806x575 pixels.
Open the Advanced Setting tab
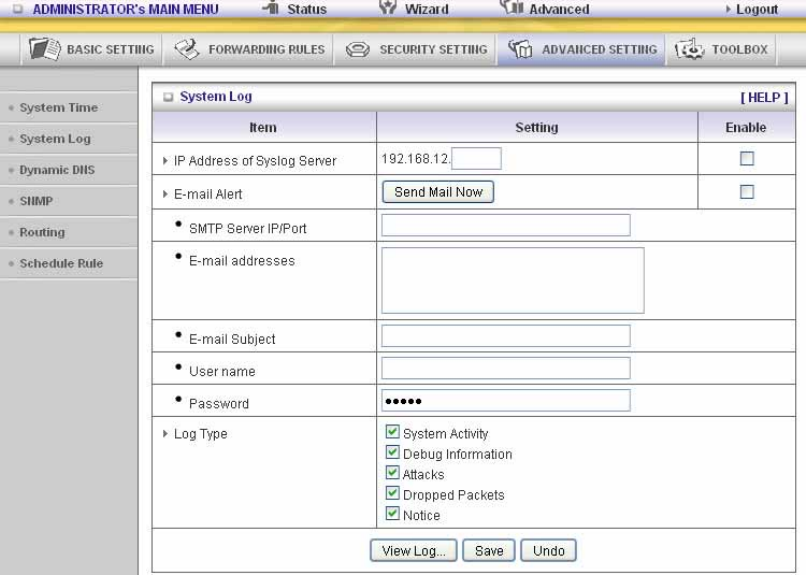point(581,49)
